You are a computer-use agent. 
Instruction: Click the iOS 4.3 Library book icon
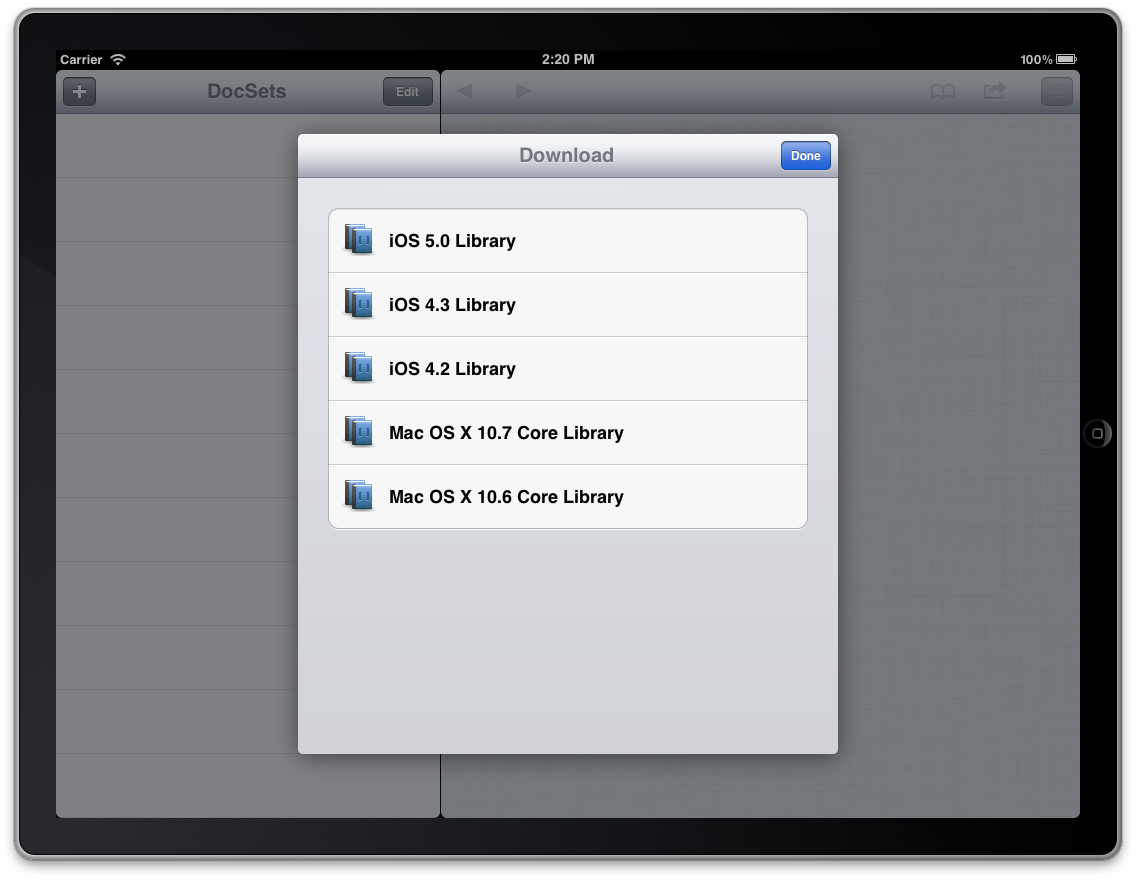[359, 303]
